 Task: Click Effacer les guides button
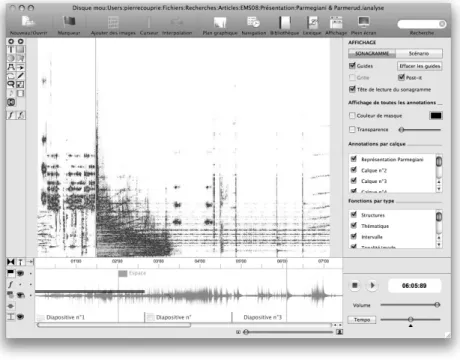(x=420, y=66)
